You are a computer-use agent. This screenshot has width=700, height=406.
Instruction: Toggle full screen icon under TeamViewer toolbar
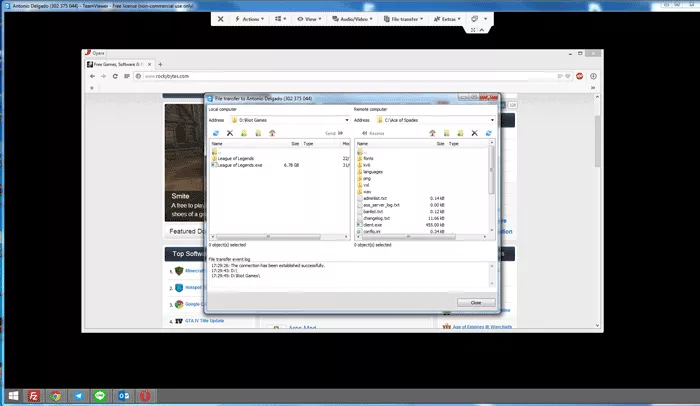pos(473,30)
